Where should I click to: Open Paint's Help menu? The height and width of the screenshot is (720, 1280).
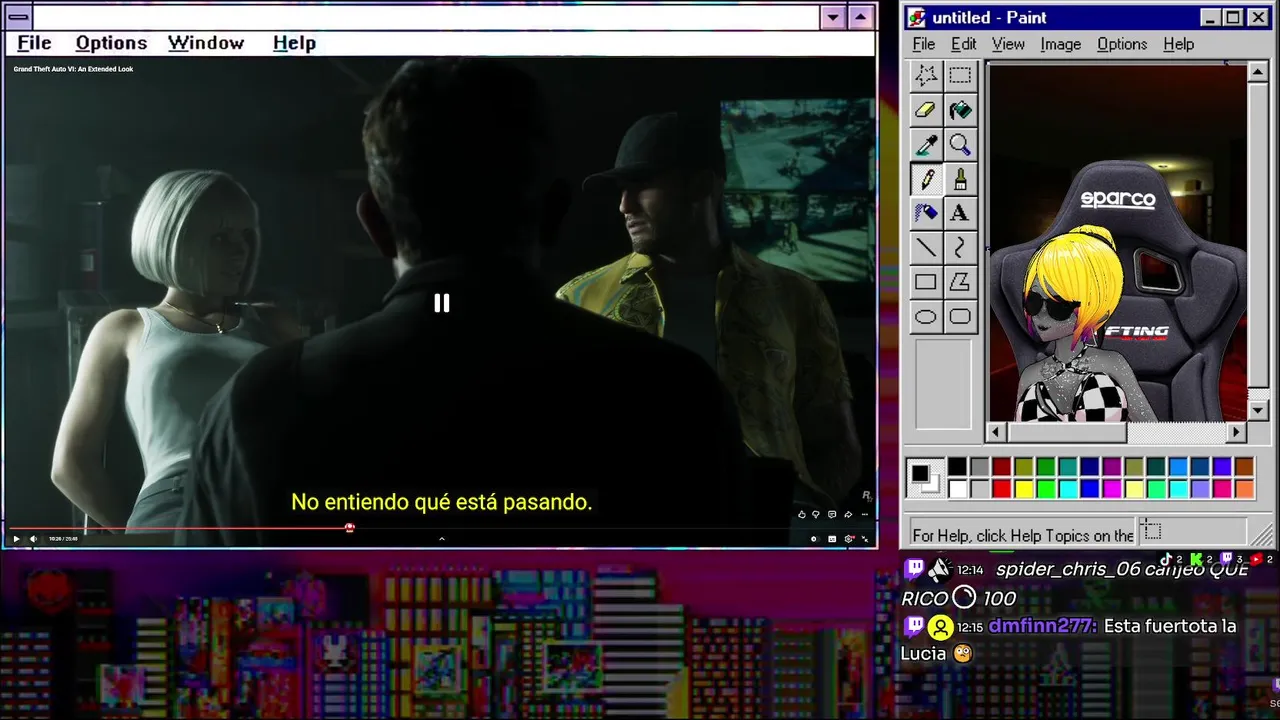tap(1179, 44)
